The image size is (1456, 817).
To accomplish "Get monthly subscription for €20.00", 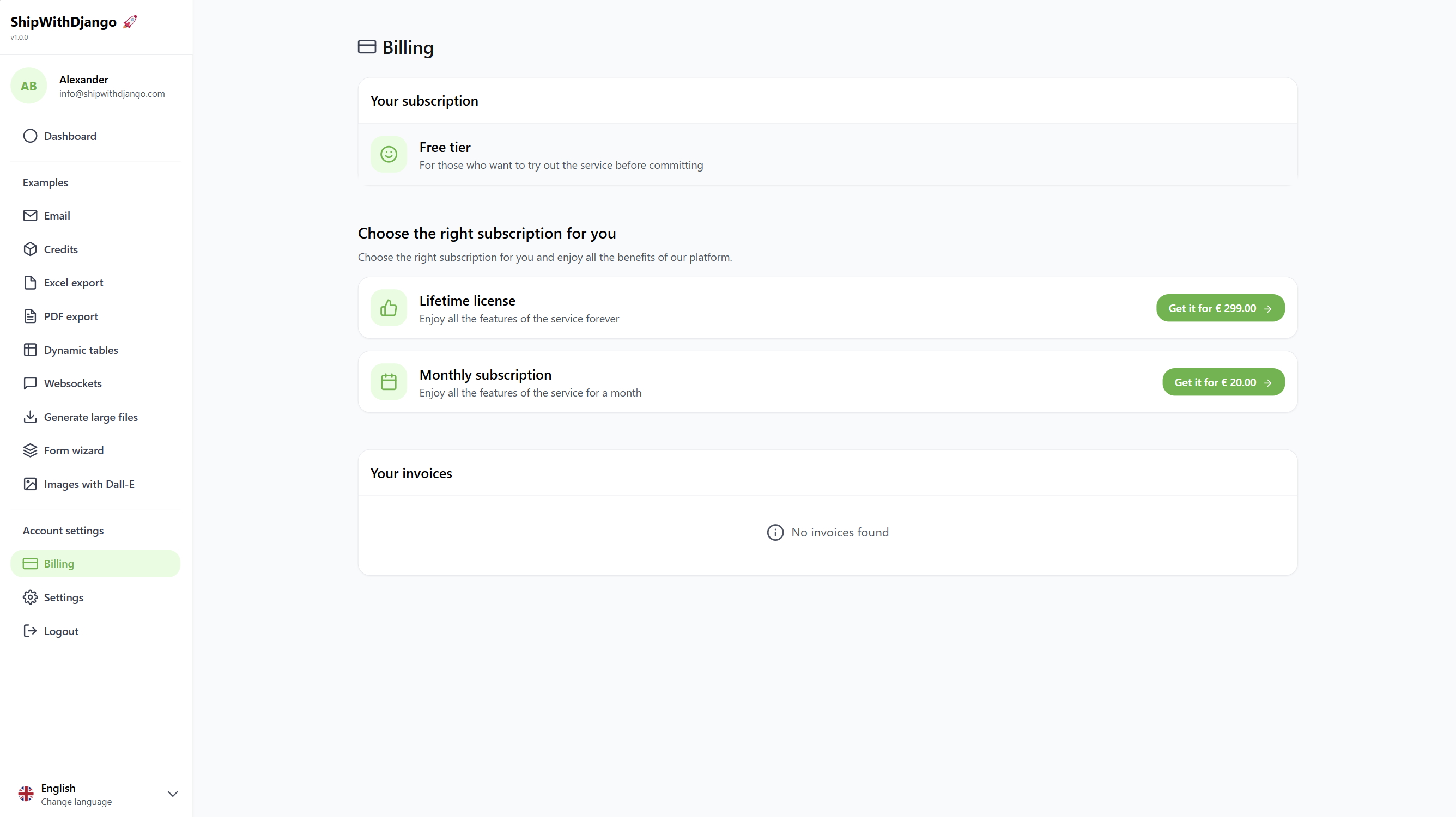I will pos(1223,381).
